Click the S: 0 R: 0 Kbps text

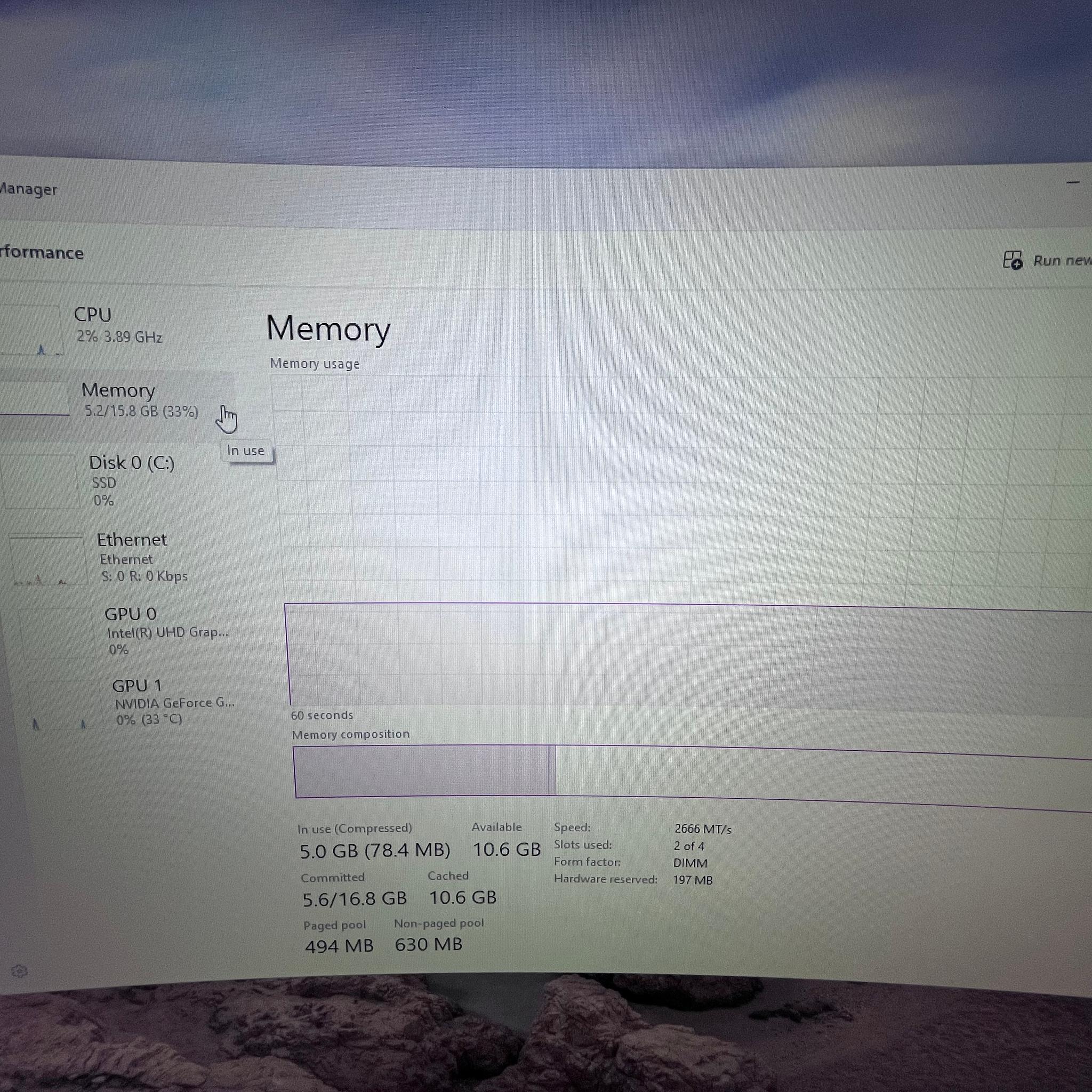coord(144,576)
